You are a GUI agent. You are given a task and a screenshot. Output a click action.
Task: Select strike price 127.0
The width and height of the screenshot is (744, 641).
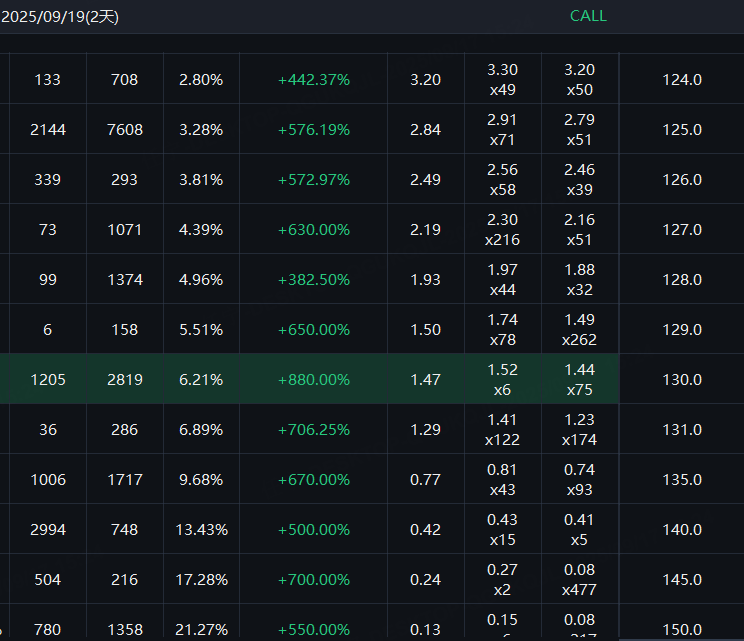point(682,230)
